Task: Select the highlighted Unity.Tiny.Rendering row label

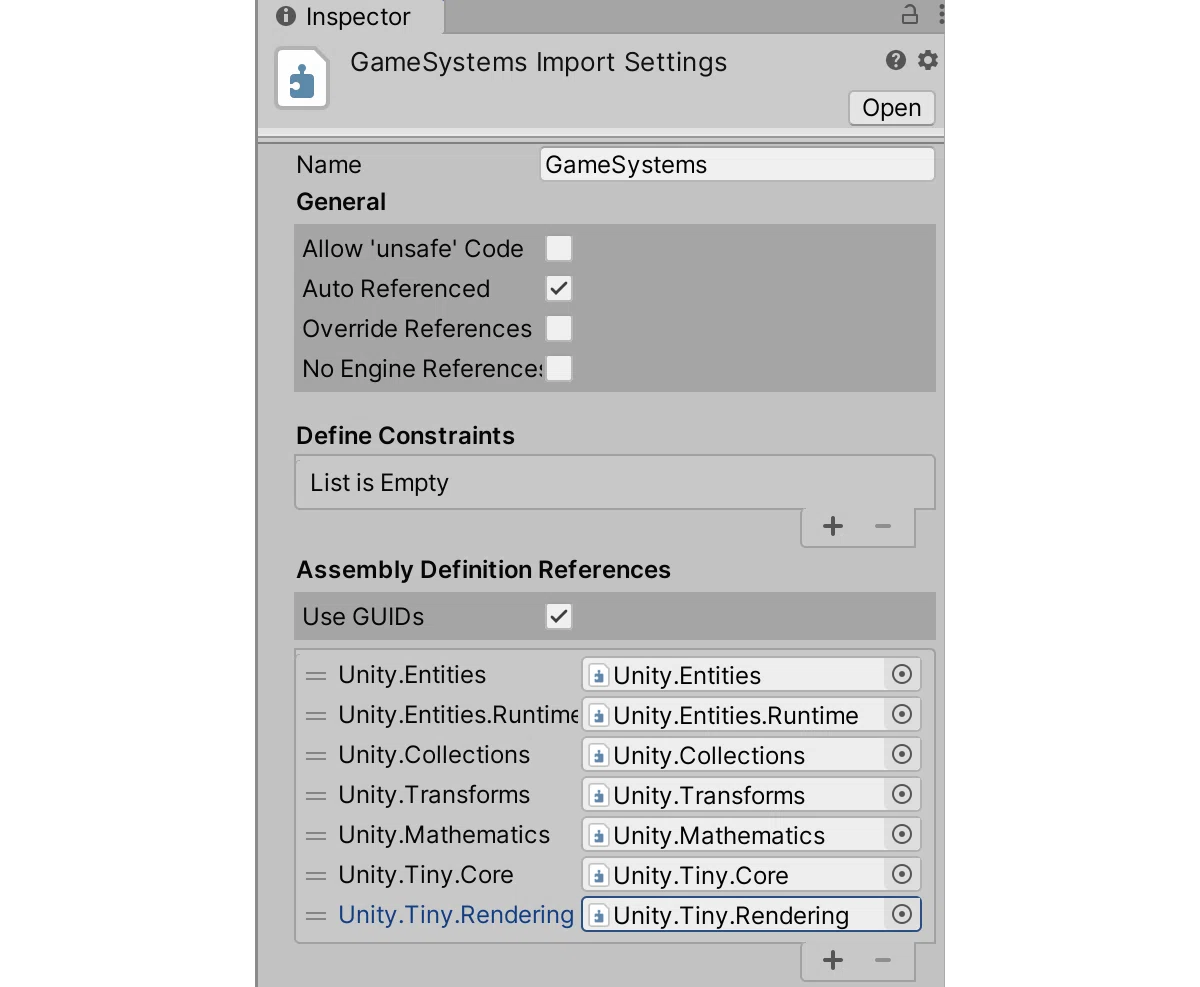Action: pos(456,915)
